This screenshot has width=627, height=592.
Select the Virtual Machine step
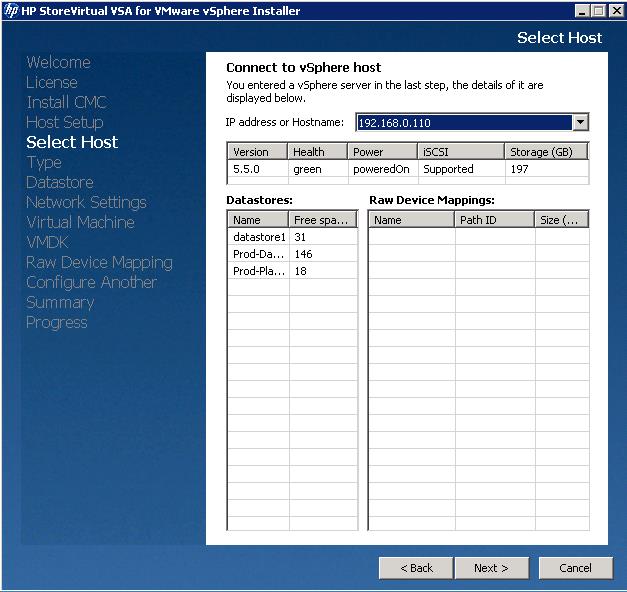pos(80,222)
